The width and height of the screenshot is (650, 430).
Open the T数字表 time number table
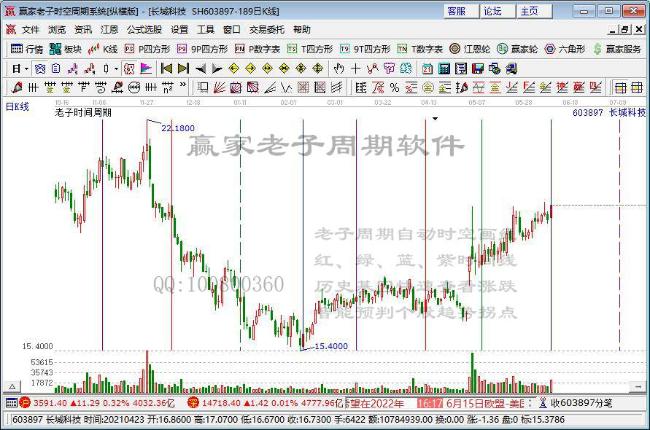point(420,49)
